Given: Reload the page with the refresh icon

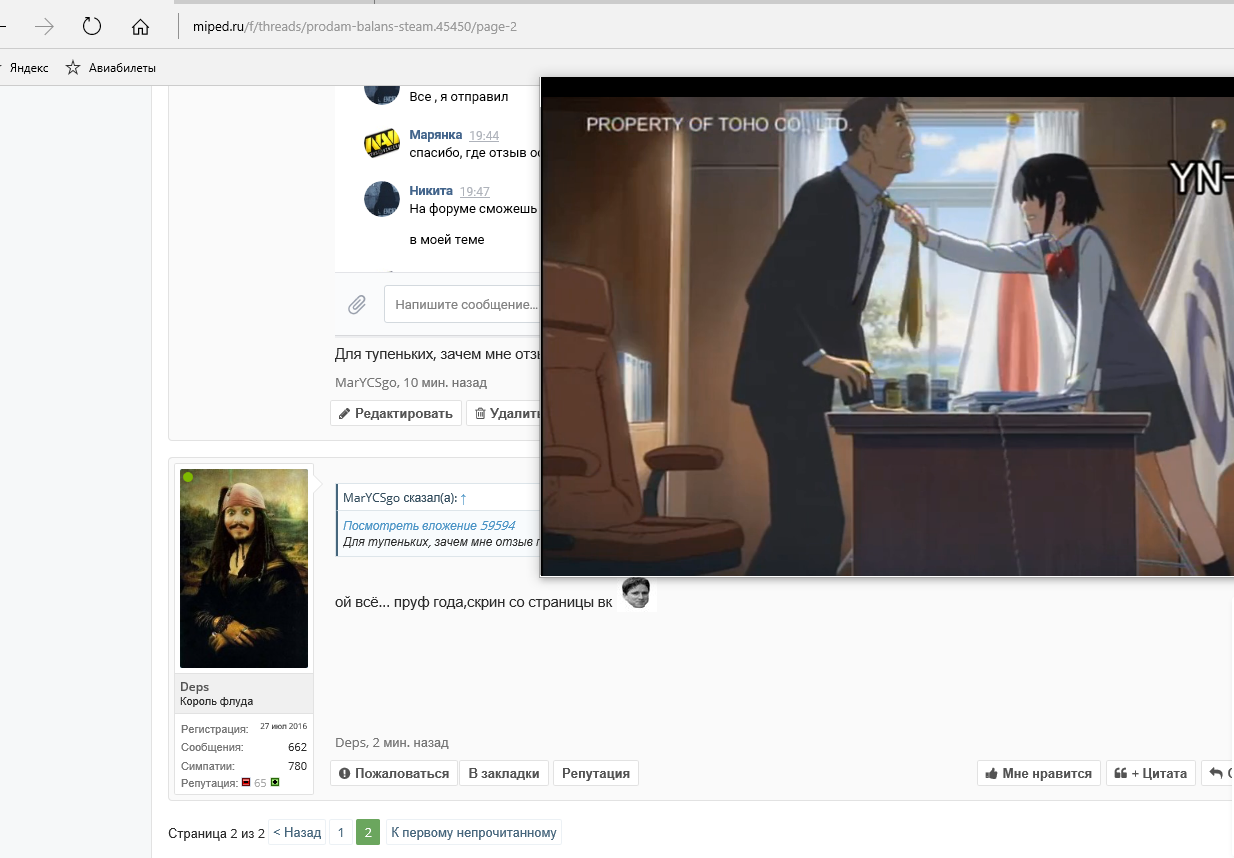Looking at the screenshot, I should [x=92, y=27].
